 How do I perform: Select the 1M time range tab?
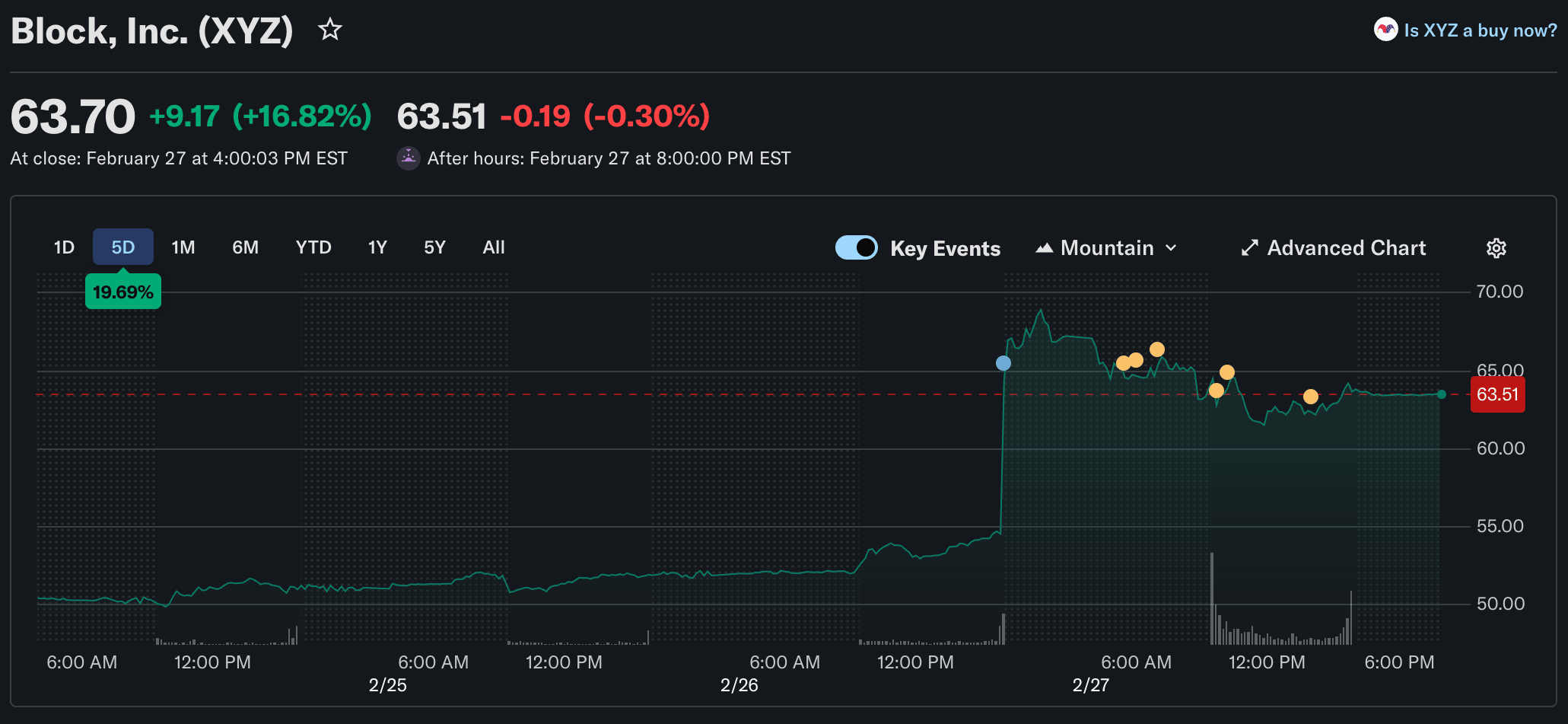183,247
